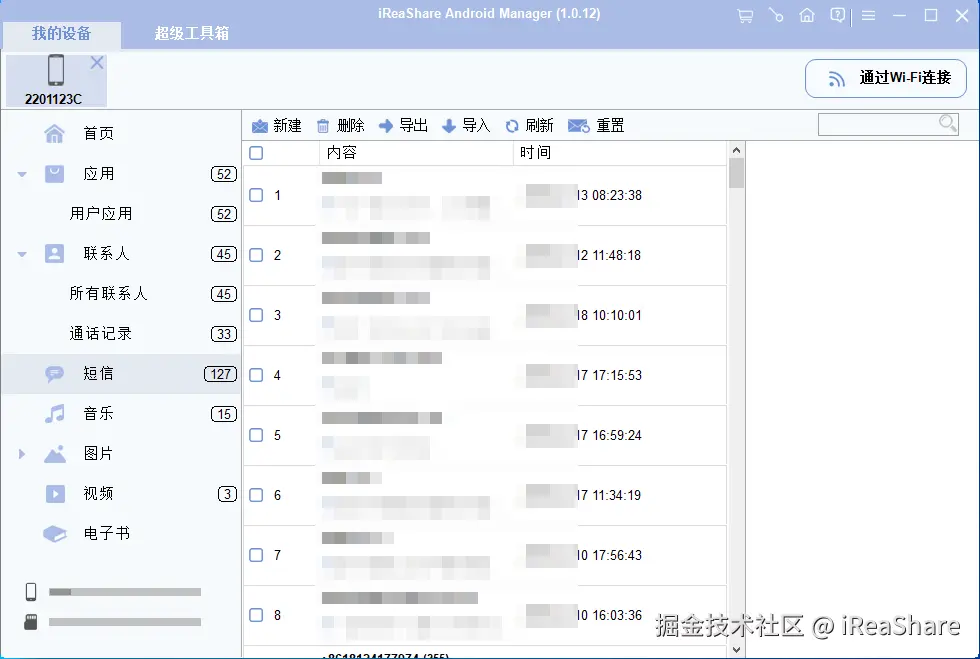The height and width of the screenshot is (659, 980).
Task: Check the checkbox for message row 5
Action: click(x=255, y=435)
